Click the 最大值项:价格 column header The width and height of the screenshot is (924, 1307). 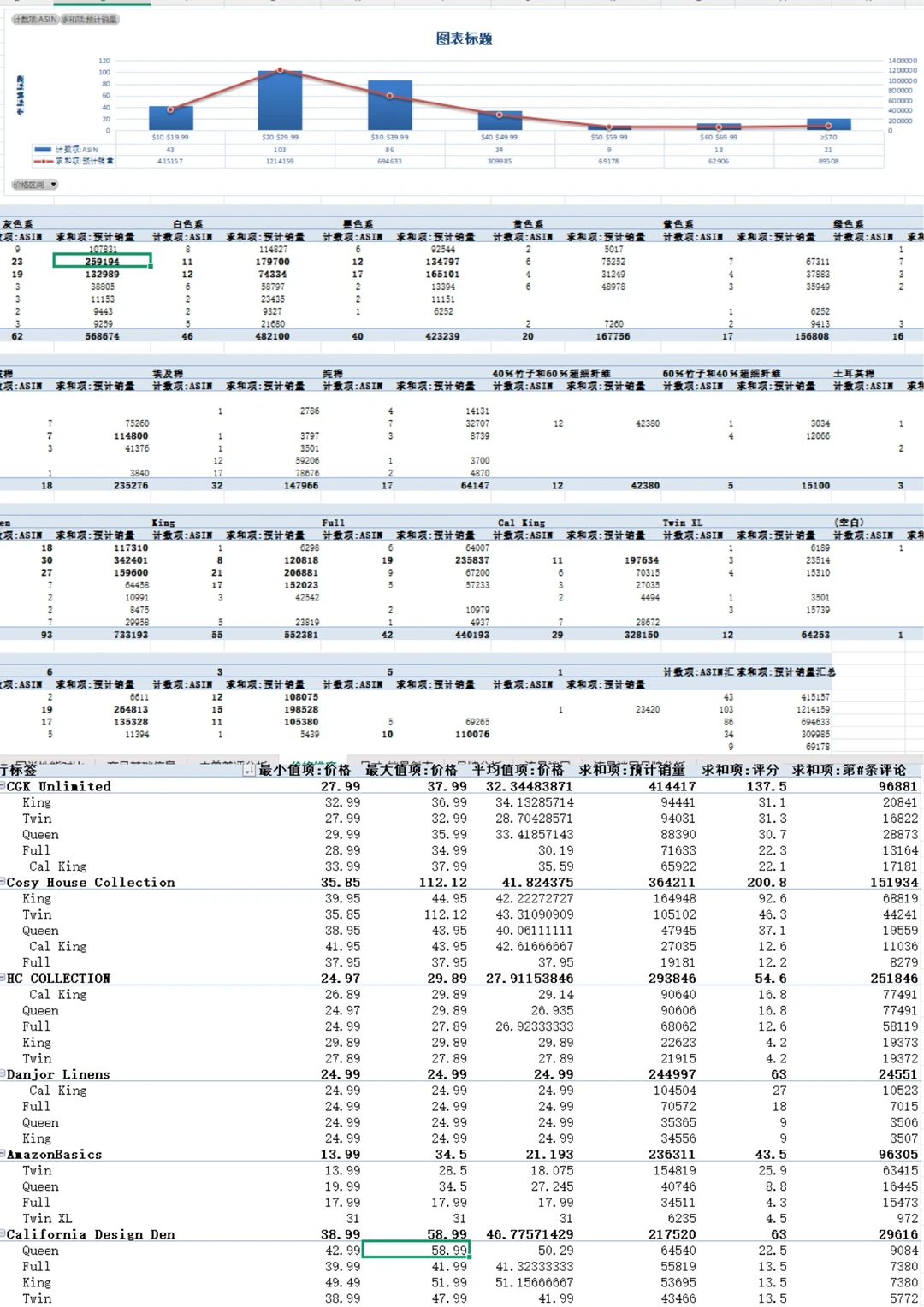[x=411, y=770]
